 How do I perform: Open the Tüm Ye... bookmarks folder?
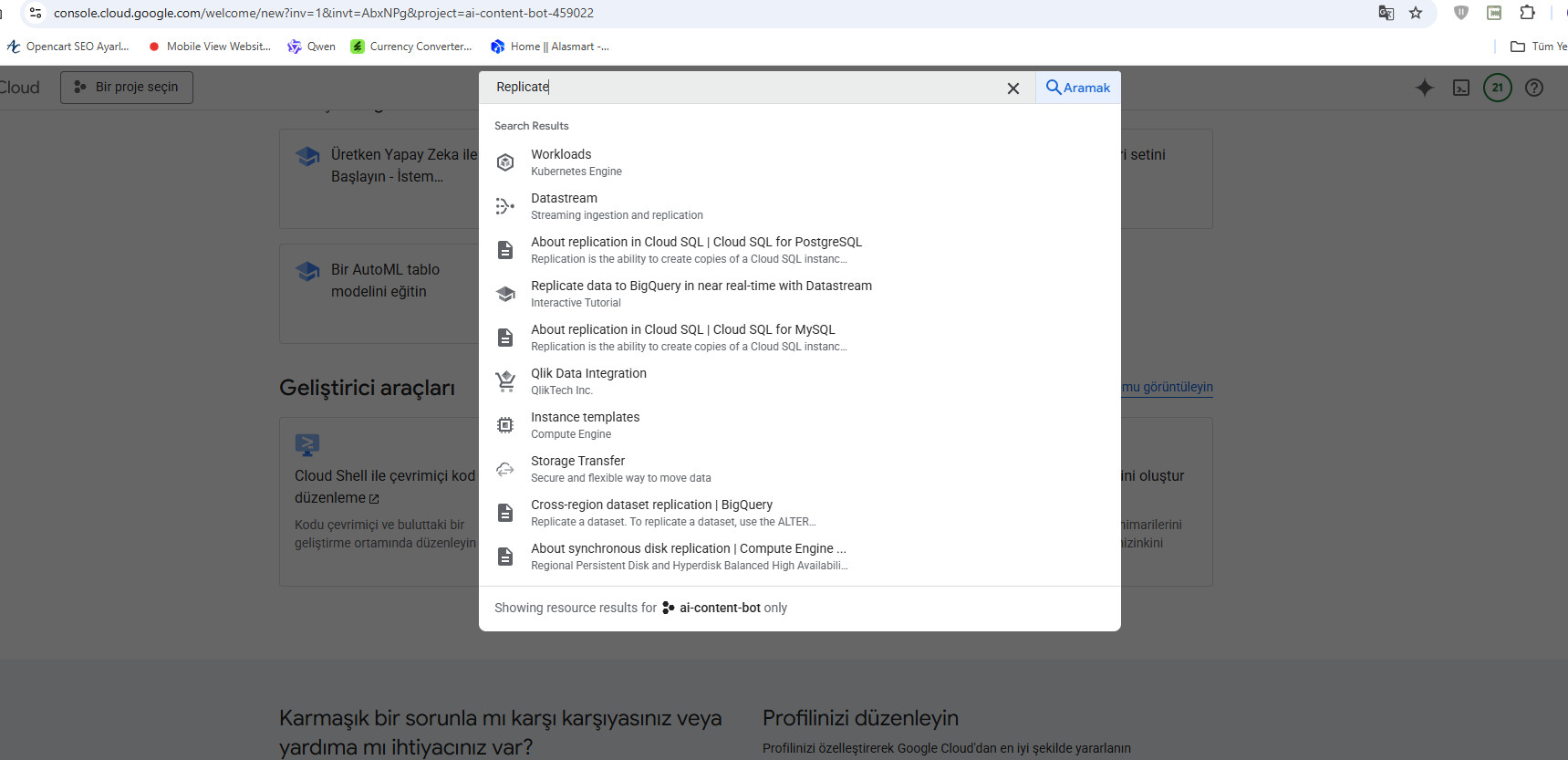click(x=1539, y=47)
